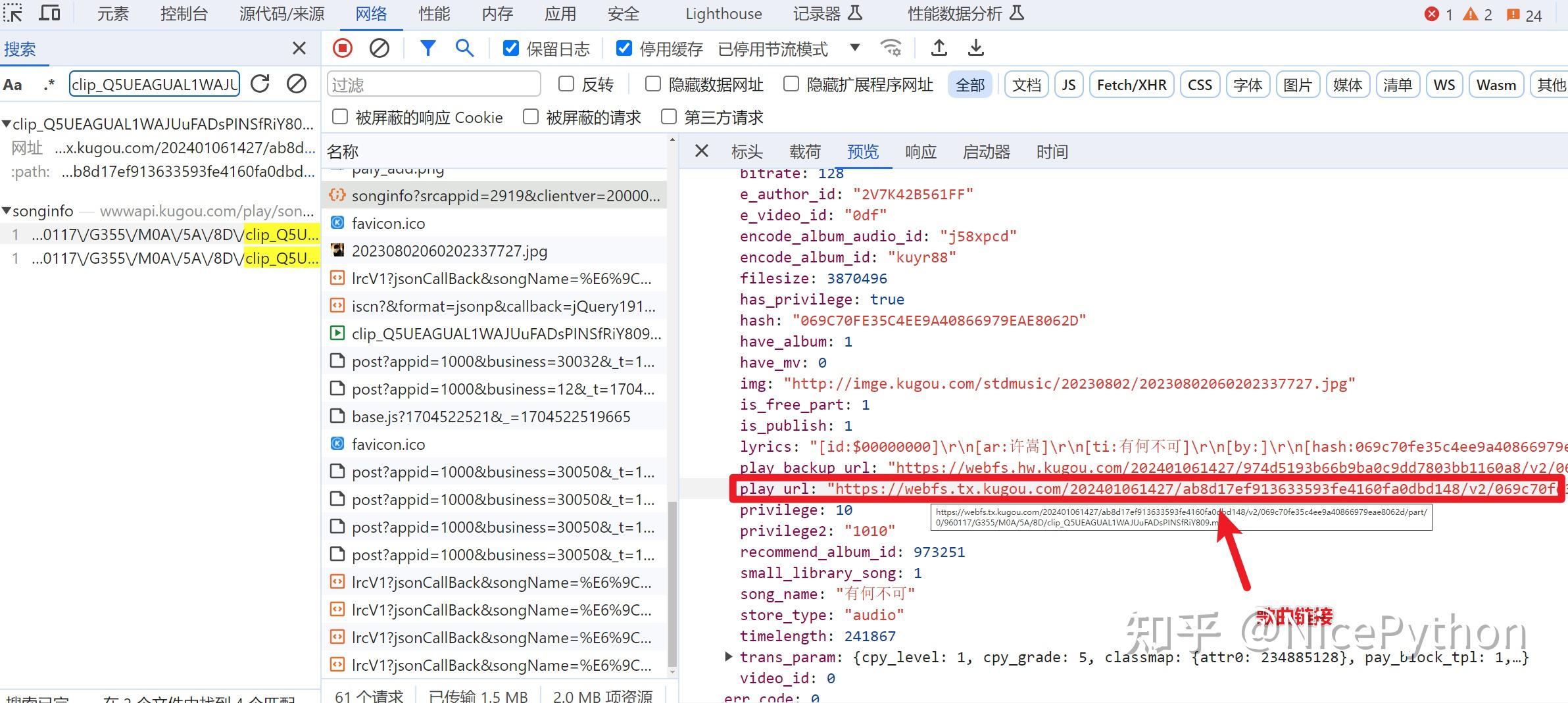Enable hide data URLs checkbox
The height and width of the screenshot is (703, 1568).
653,84
